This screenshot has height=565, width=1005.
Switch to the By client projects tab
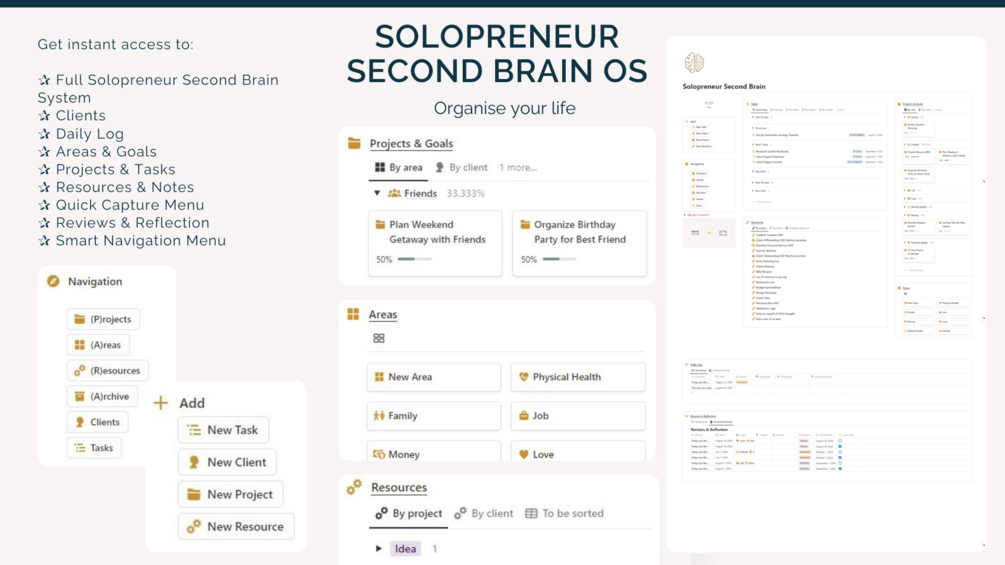tap(461, 168)
